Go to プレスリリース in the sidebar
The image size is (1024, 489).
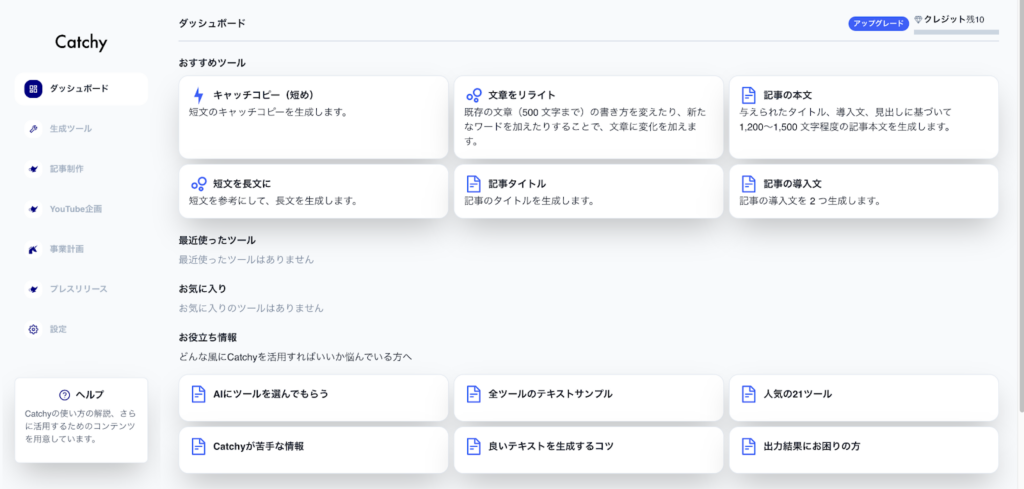[77, 289]
